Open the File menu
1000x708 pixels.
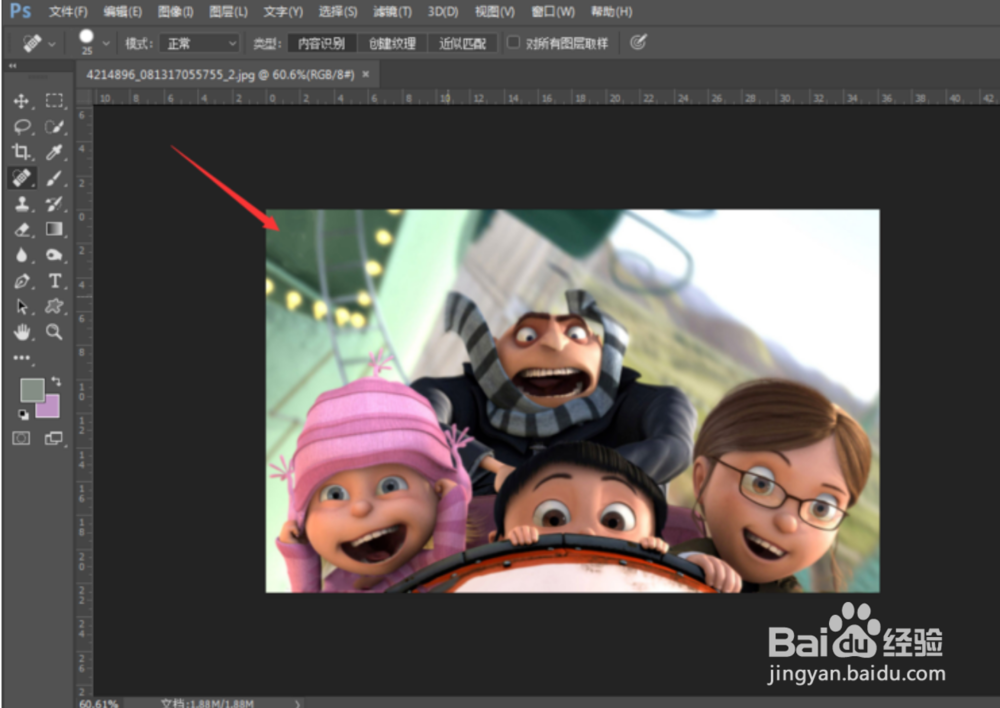pos(68,11)
